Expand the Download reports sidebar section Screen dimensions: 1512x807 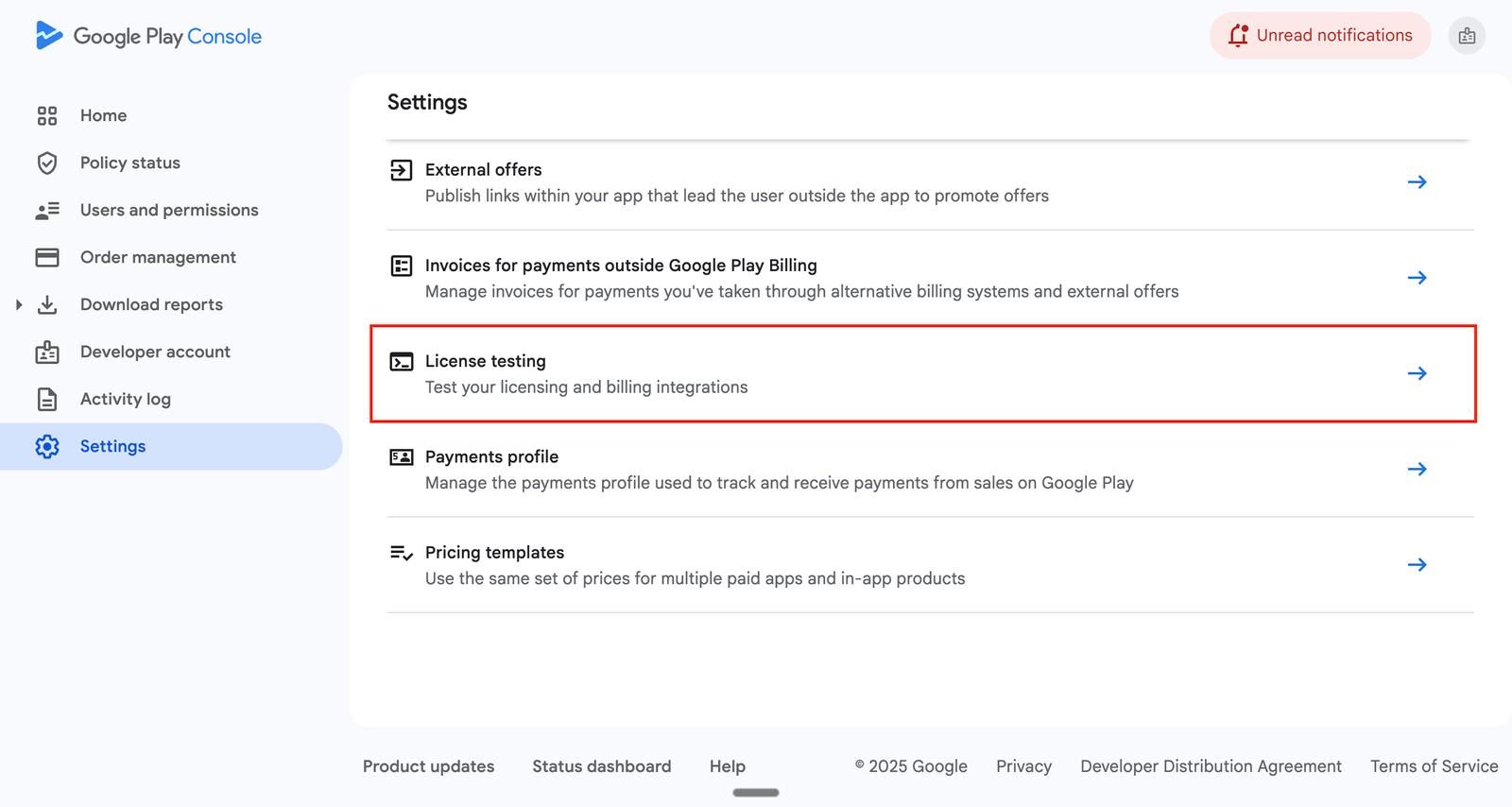tap(19, 304)
